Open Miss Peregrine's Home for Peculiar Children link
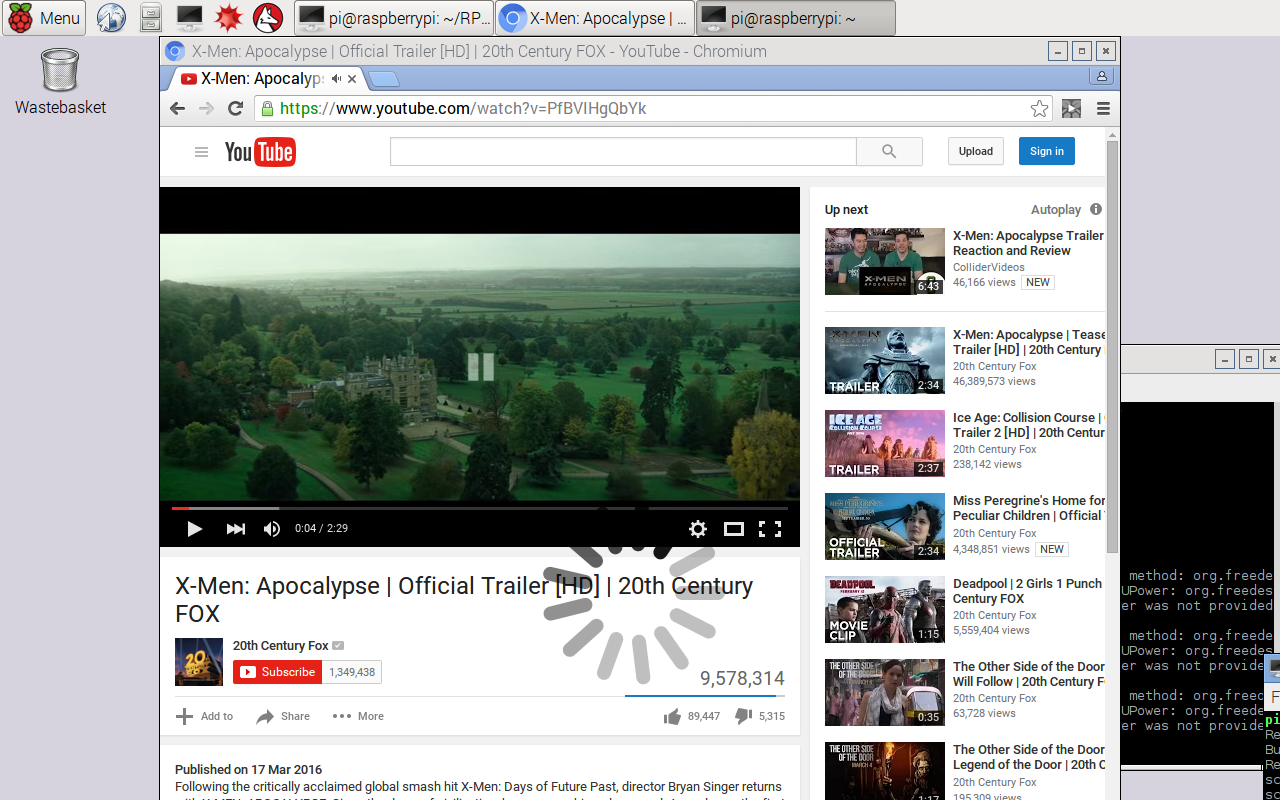This screenshot has height=800, width=1280. [x=1028, y=508]
